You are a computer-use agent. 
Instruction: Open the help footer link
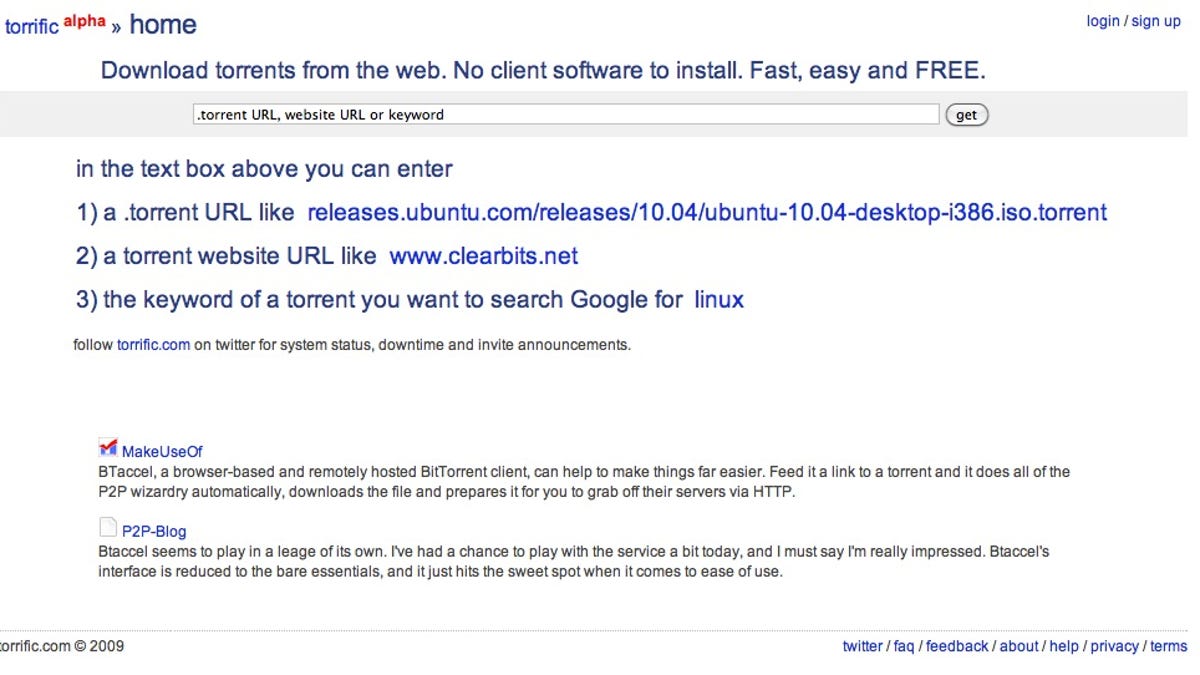coord(1064,646)
